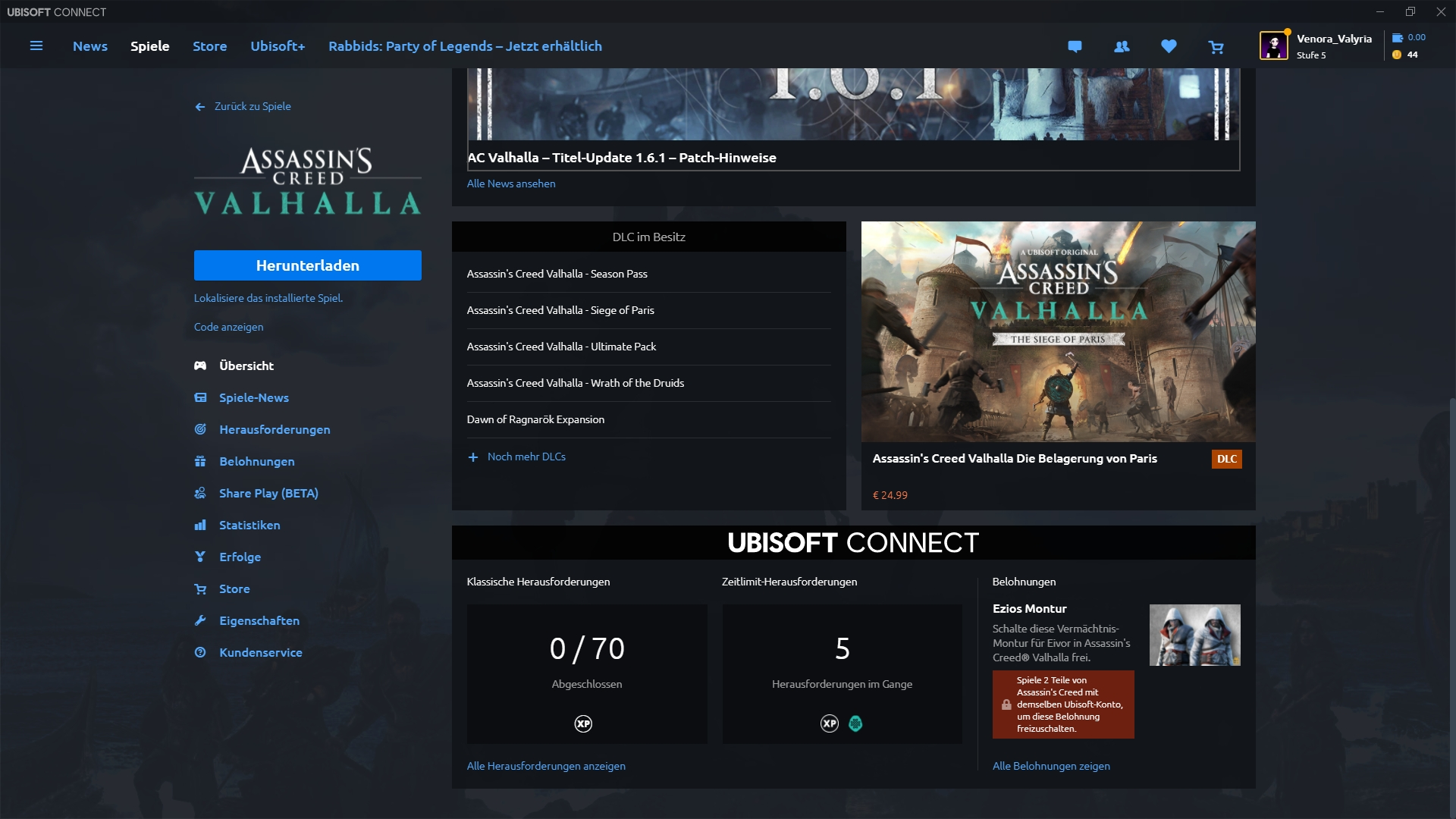Open the friends list icon
This screenshot has width=1456, height=819.
[x=1122, y=46]
